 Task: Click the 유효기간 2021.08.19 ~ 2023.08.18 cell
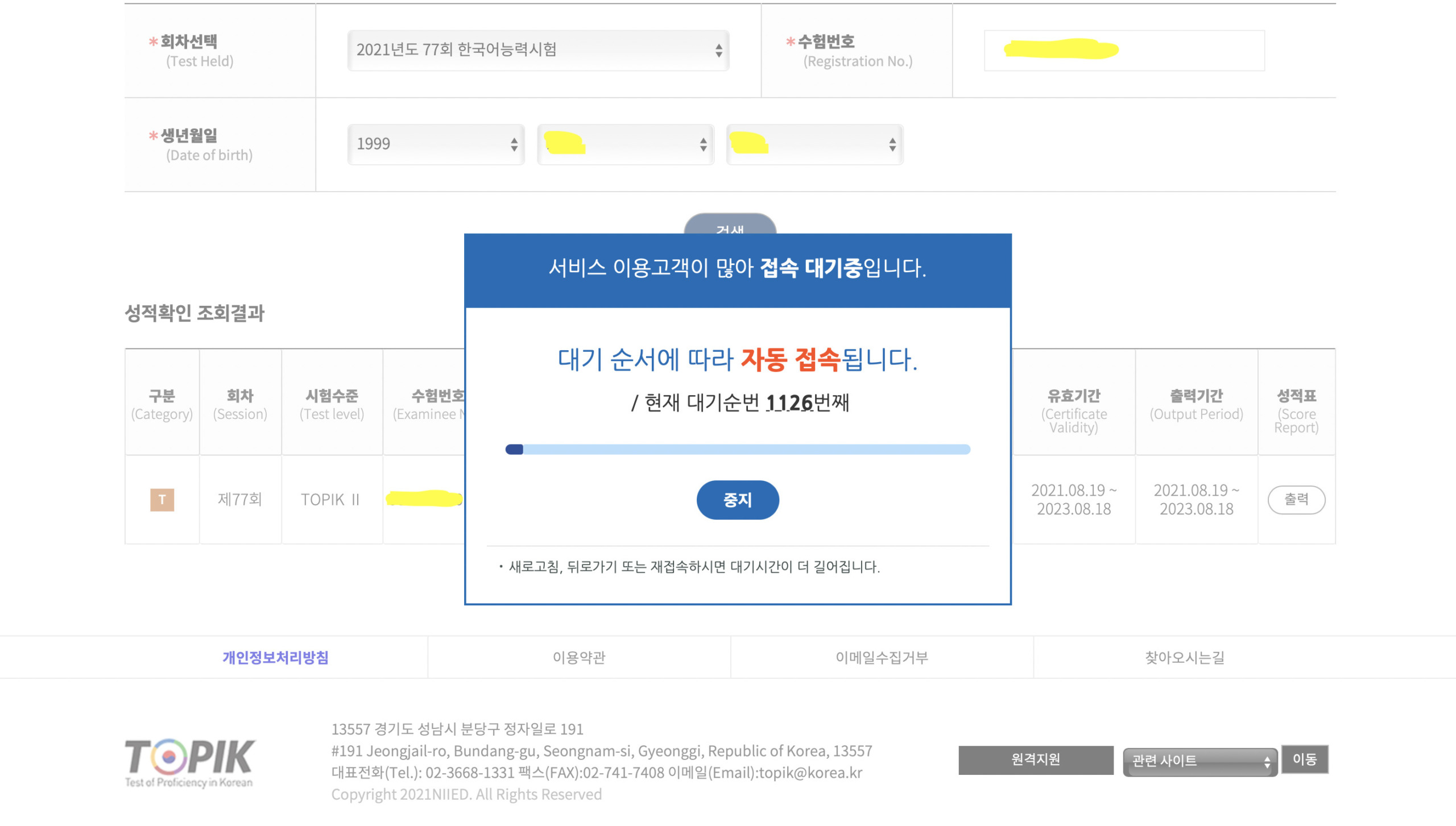click(x=1074, y=500)
